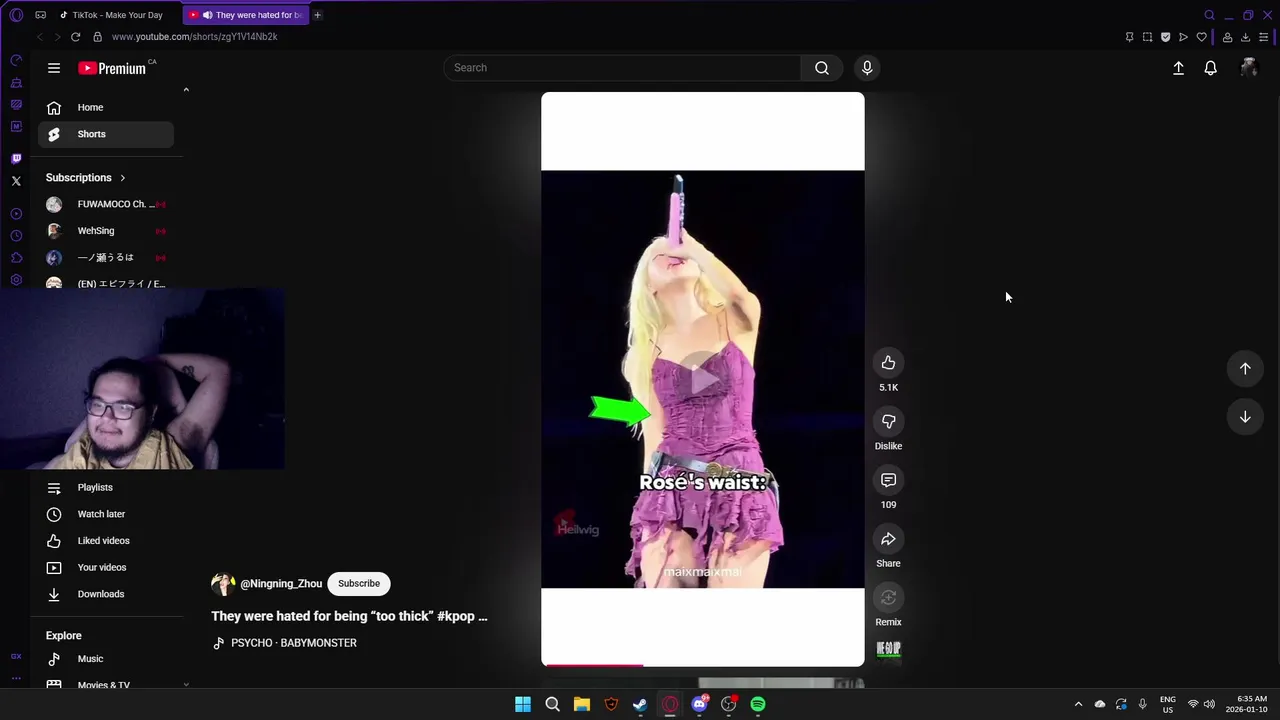Open comments for this Short
The image size is (1280, 720).
point(888,481)
